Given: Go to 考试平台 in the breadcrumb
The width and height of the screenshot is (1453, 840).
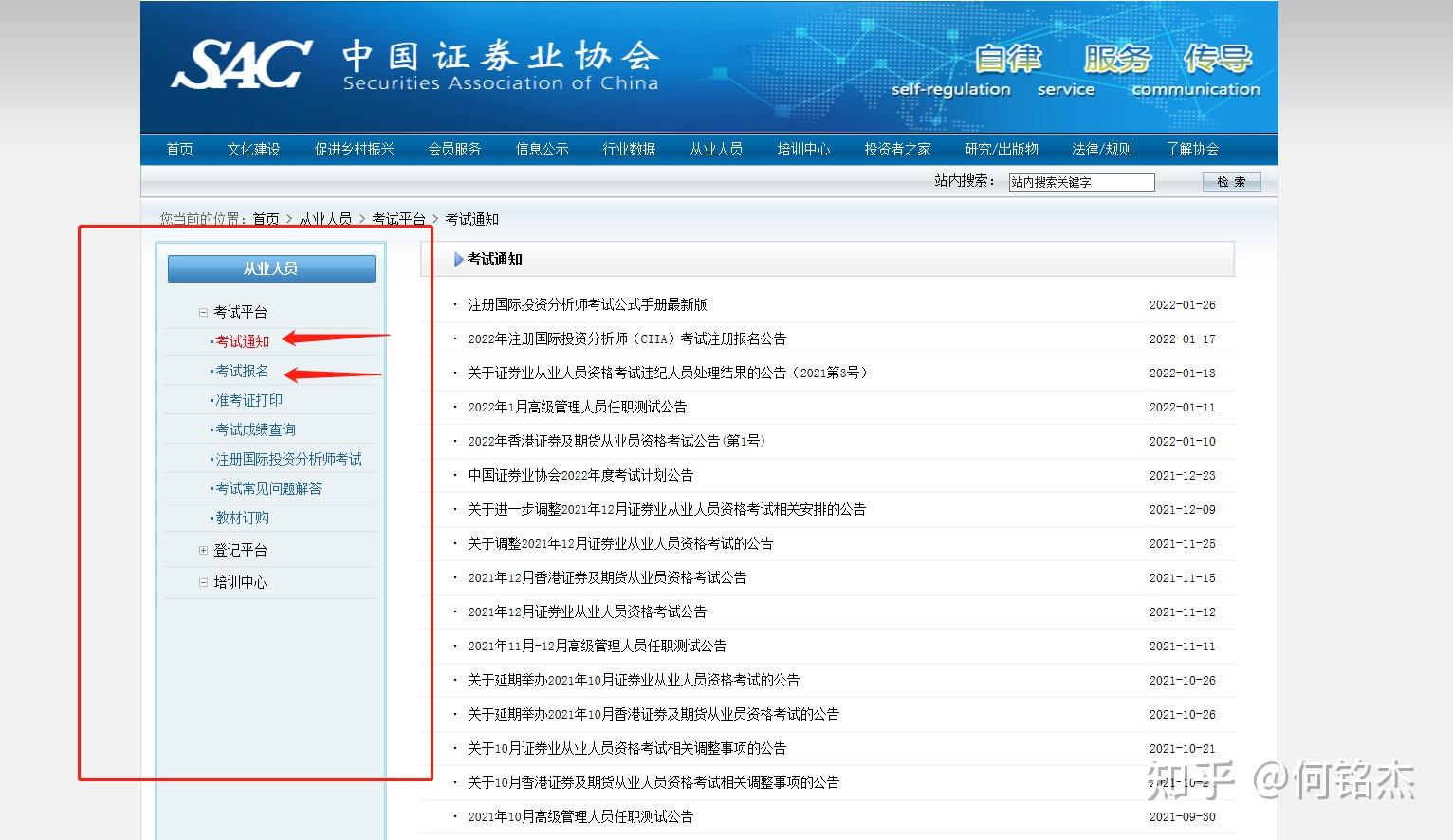Looking at the screenshot, I should (398, 219).
